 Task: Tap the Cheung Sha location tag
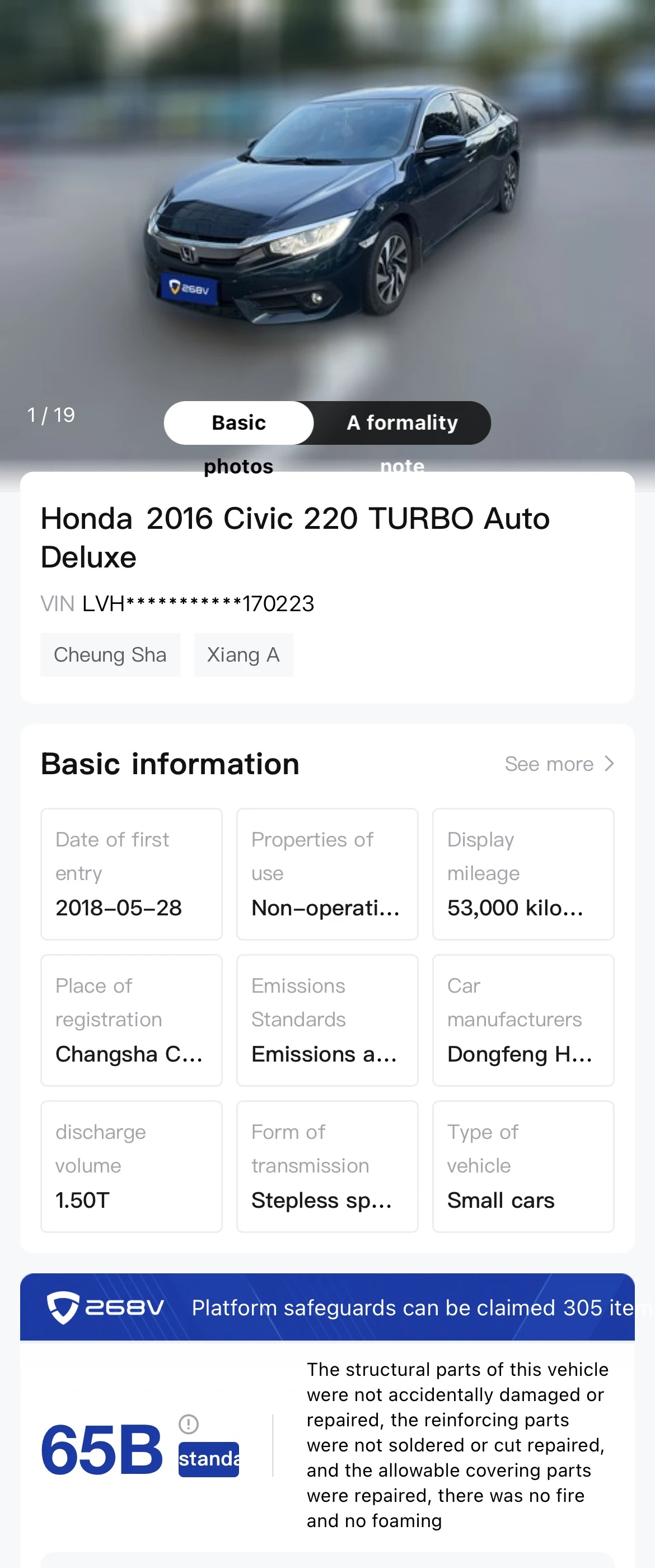click(x=110, y=655)
